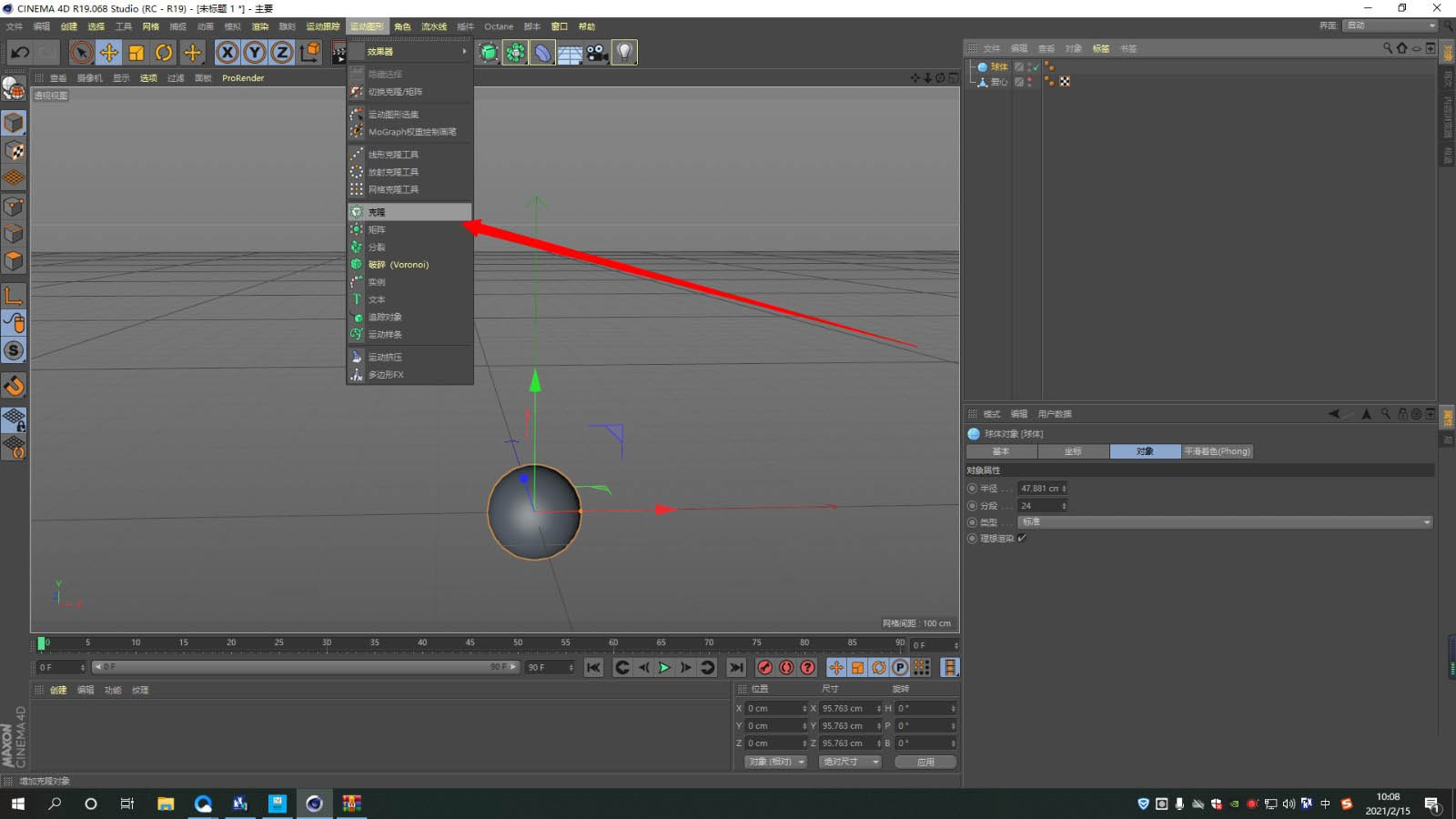Click the floor/environment grid icon

tap(570, 53)
